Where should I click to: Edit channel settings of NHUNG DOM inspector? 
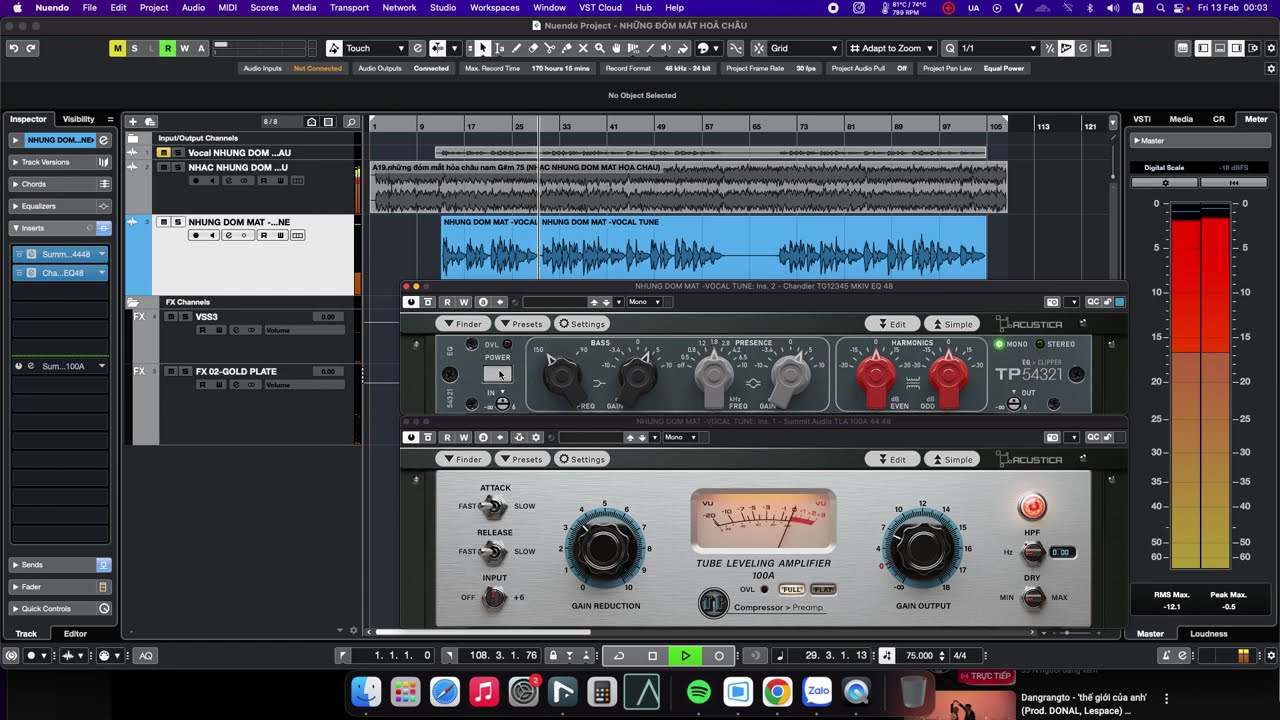[103, 140]
